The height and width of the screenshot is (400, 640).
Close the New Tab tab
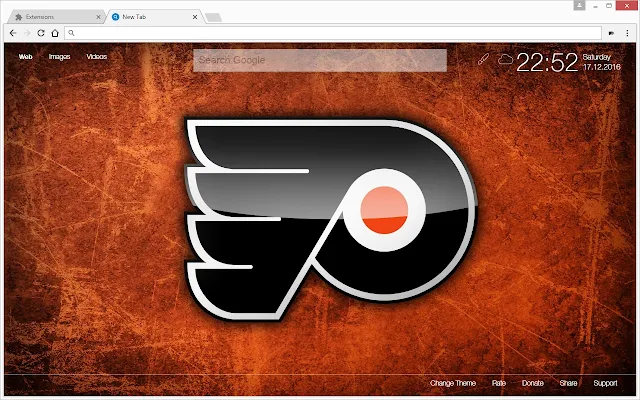pos(195,17)
